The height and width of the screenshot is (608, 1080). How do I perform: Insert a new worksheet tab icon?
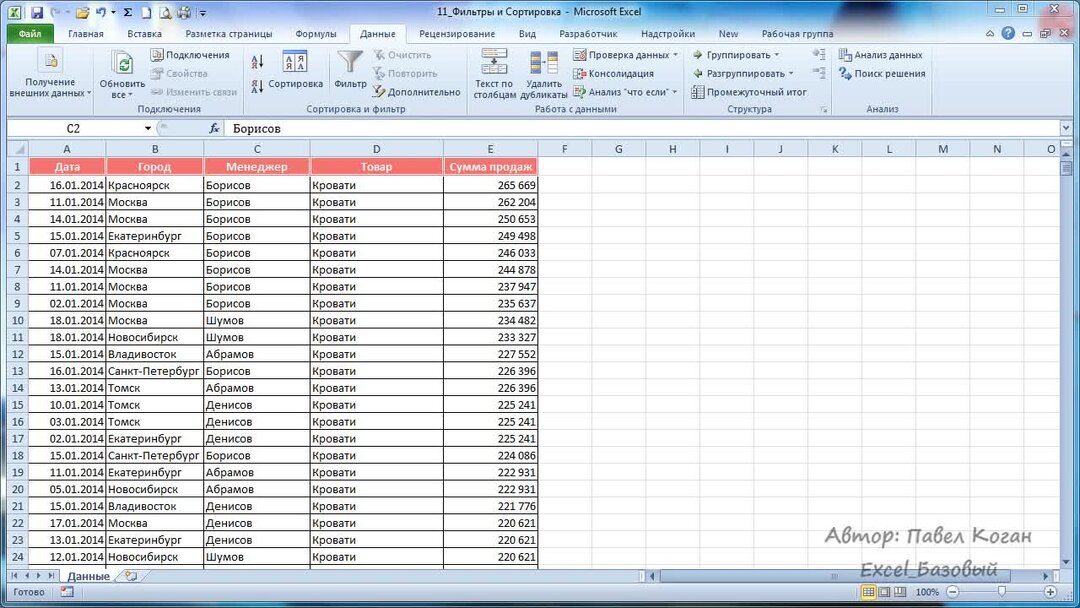pos(130,576)
